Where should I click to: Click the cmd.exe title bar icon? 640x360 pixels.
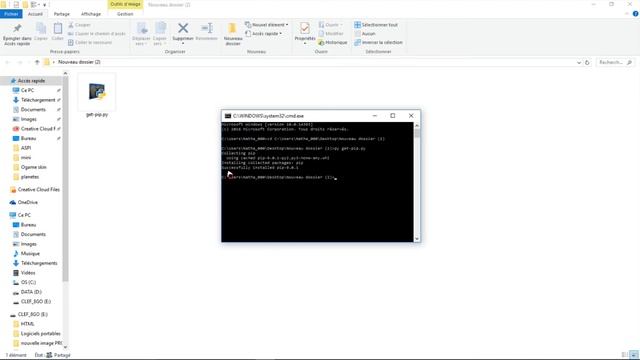point(228,116)
